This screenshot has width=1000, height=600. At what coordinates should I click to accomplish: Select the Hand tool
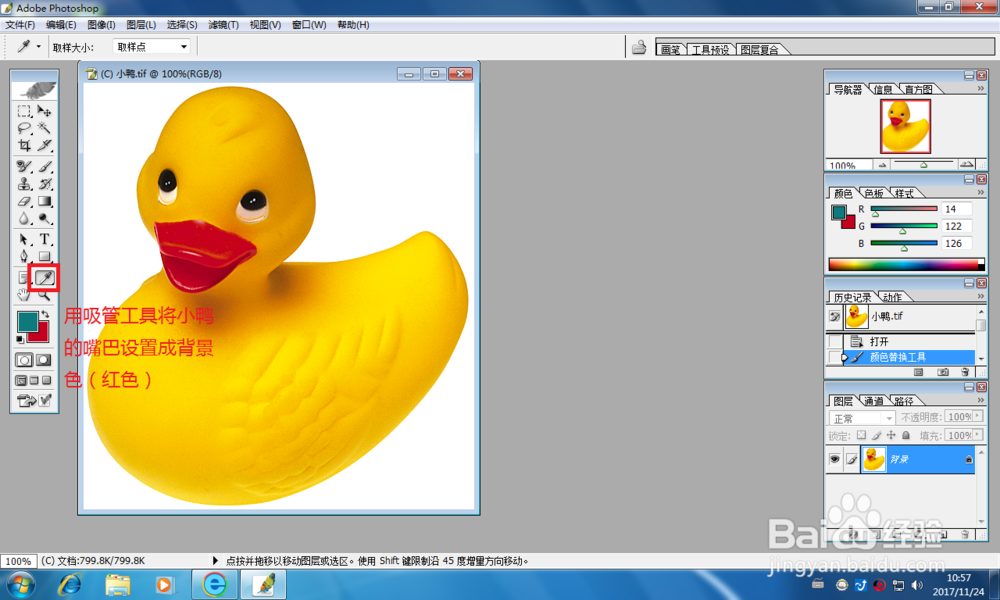pyautogui.click(x=24, y=295)
